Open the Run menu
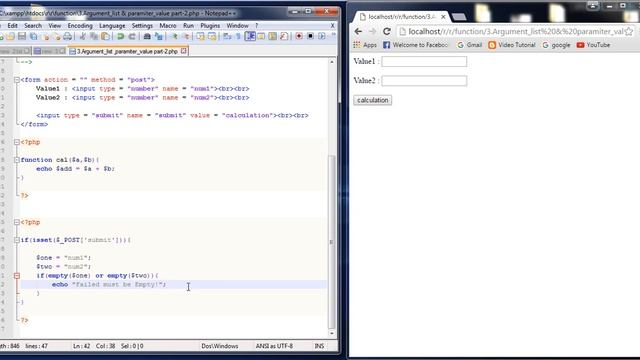 189,25
